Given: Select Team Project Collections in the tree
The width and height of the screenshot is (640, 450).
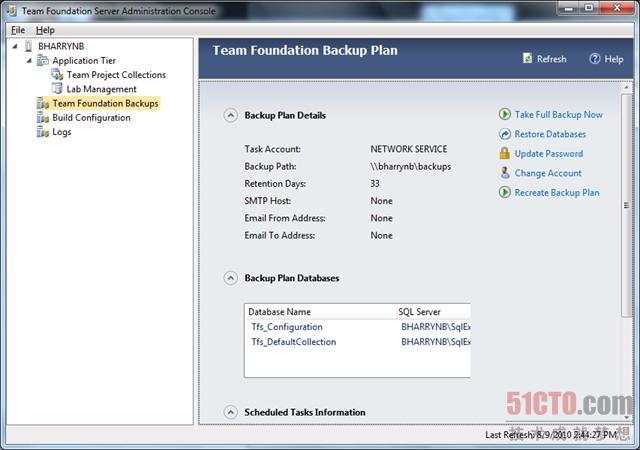Looking at the screenshot, I should (x=116, y=75).
